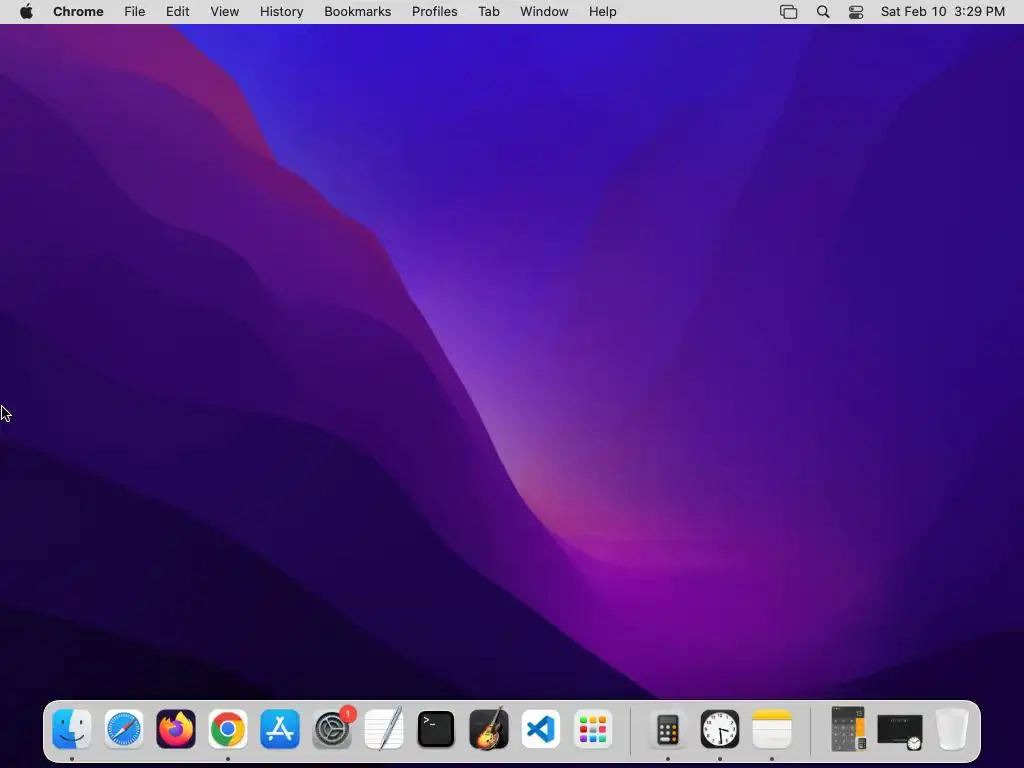
Task: Restore the minimized Calculator window thumbnail
Action: point(848,729)
